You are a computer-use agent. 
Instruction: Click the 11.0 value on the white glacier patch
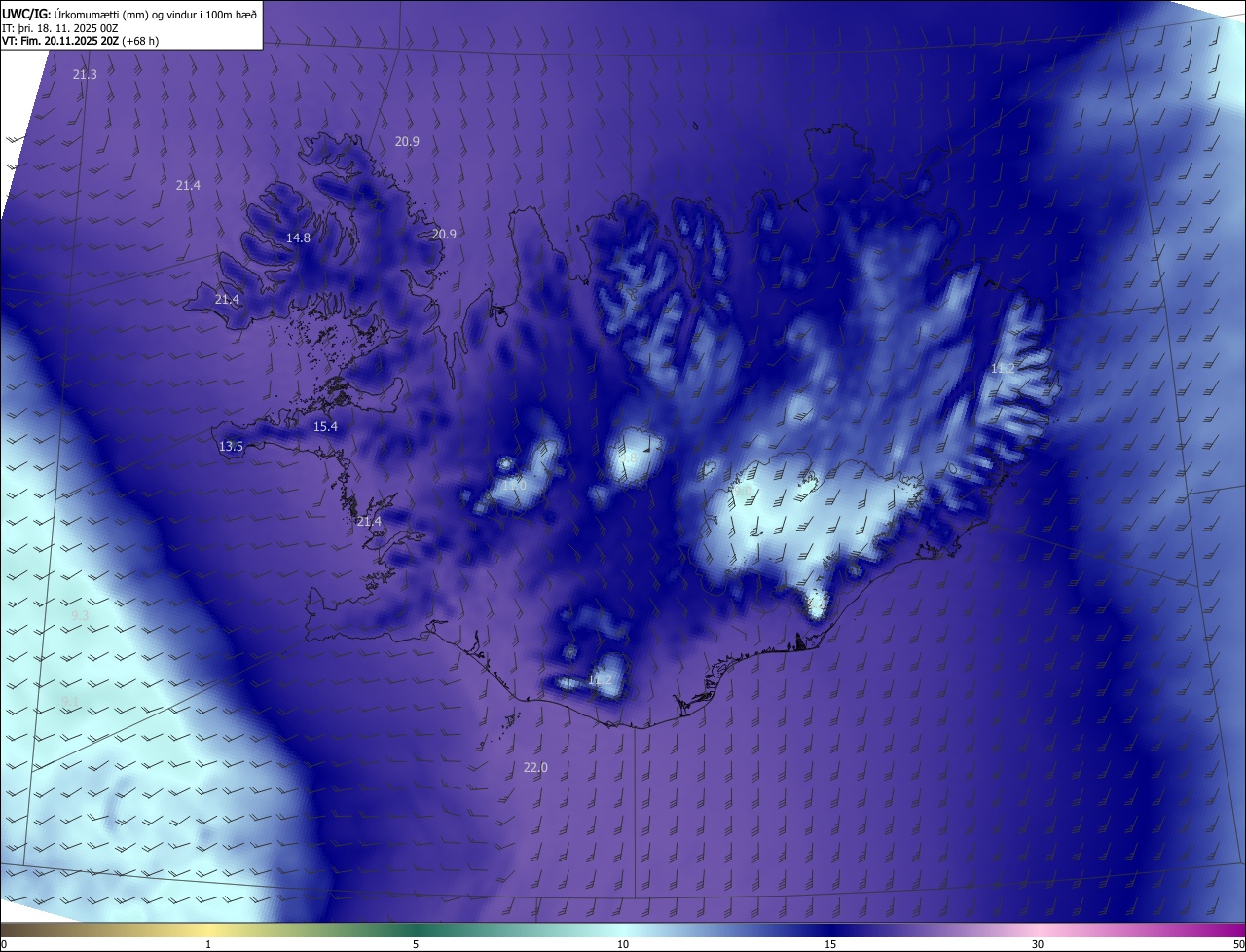515,484
